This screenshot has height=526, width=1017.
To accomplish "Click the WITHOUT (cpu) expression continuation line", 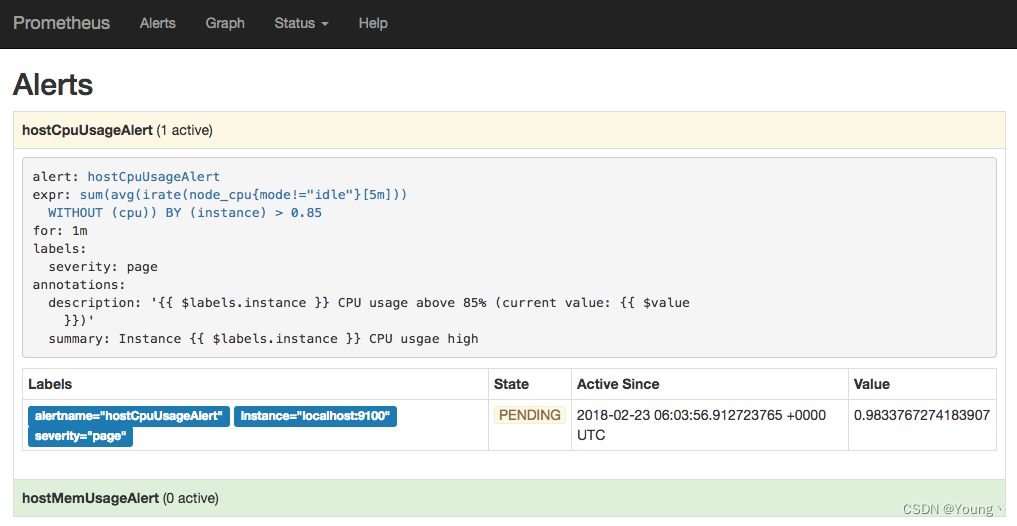I will pyautogui.click(x=185, y=213).
